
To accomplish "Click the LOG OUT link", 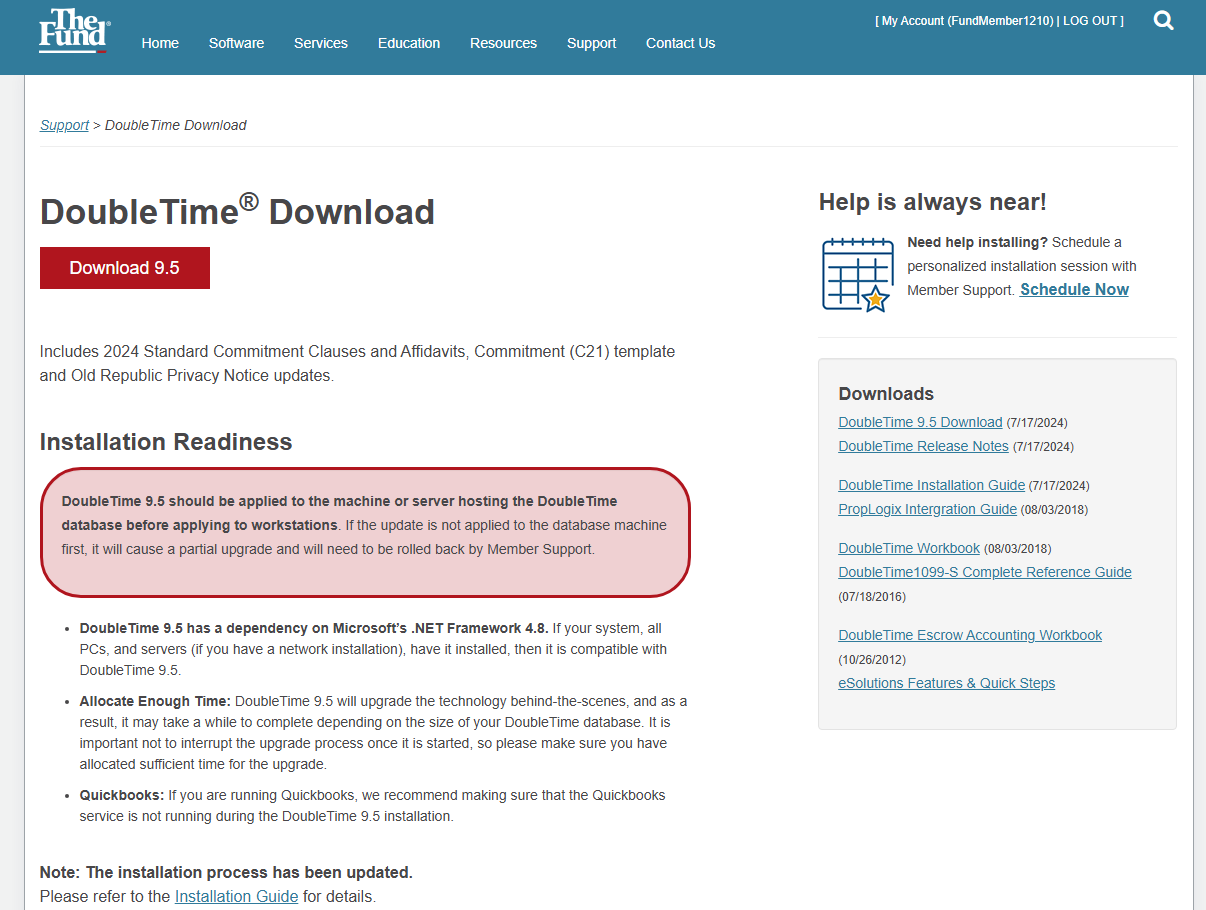I will 1091,21.
